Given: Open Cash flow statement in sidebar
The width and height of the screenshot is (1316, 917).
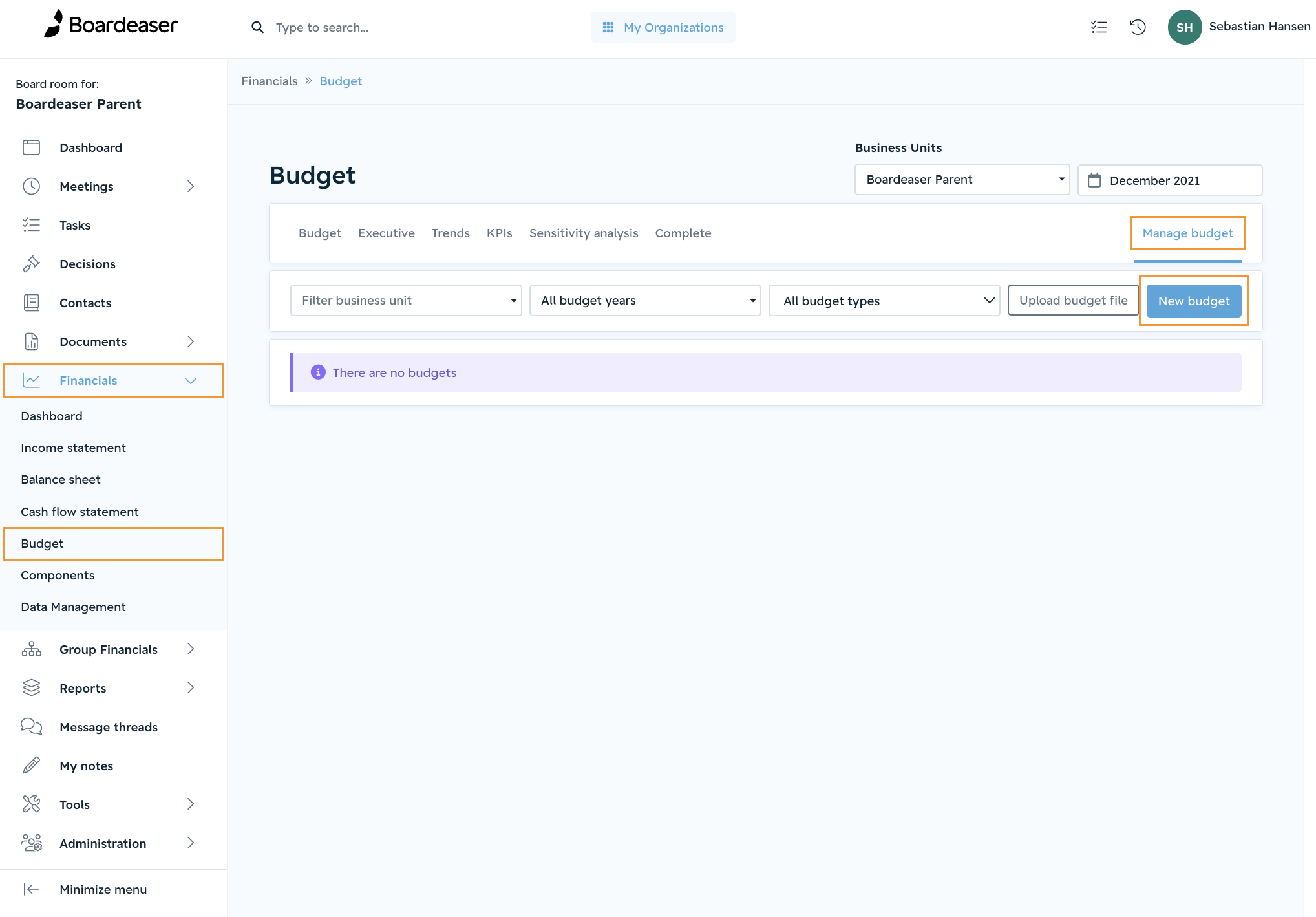Looking at the screenshot, I should click(80, 512).
